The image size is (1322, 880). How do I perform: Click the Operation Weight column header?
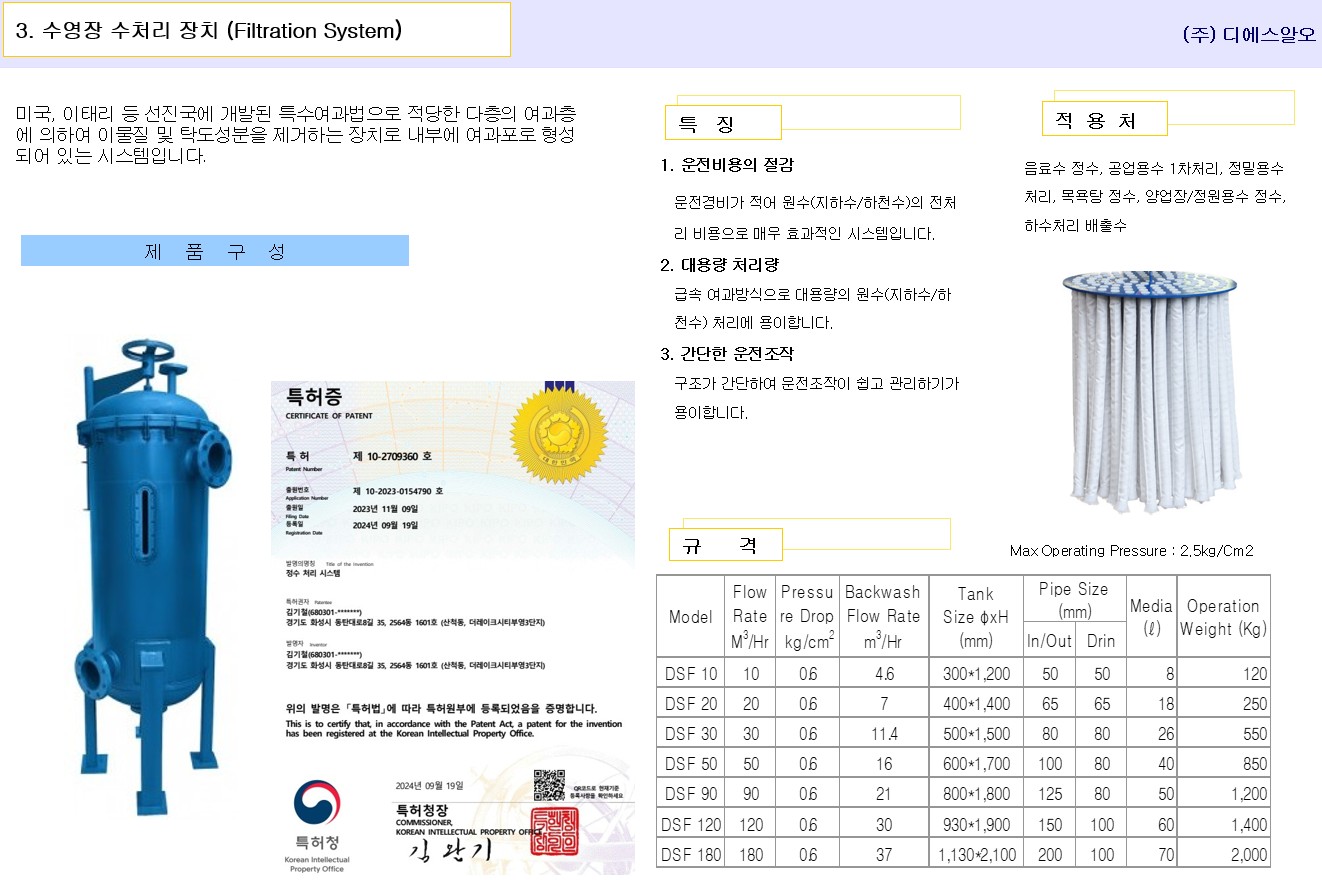1223,617
